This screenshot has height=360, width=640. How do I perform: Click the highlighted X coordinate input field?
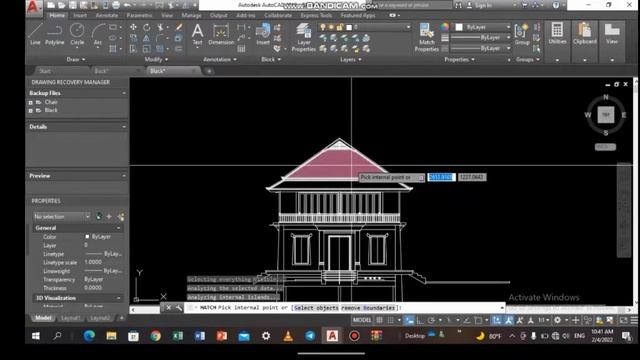point(441,177)
